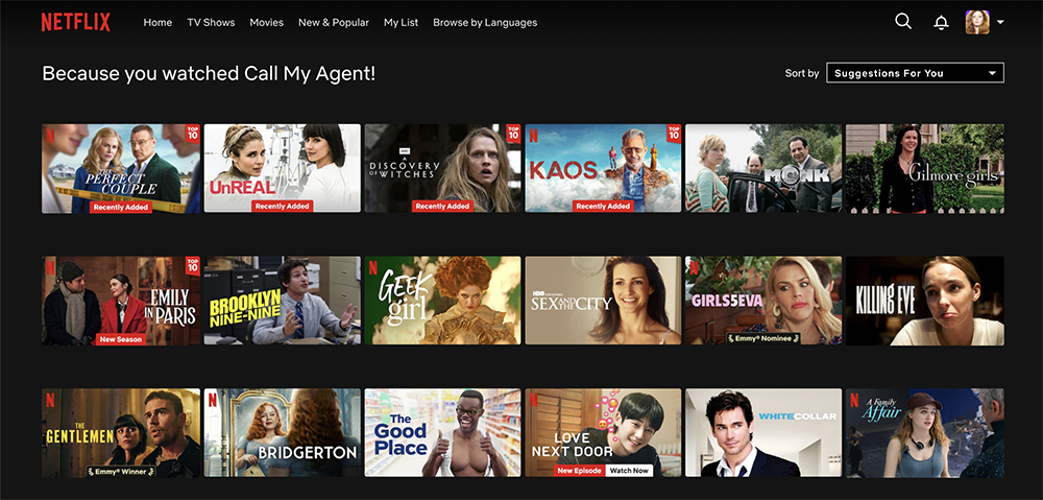Select The Perfect Couple thumbnail
This screenshot has height=500, width=1043.
(121, 168)
